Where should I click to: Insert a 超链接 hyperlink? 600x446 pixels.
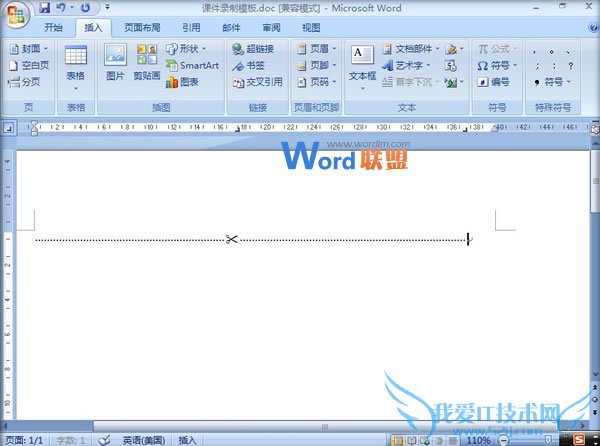point(253,49)
